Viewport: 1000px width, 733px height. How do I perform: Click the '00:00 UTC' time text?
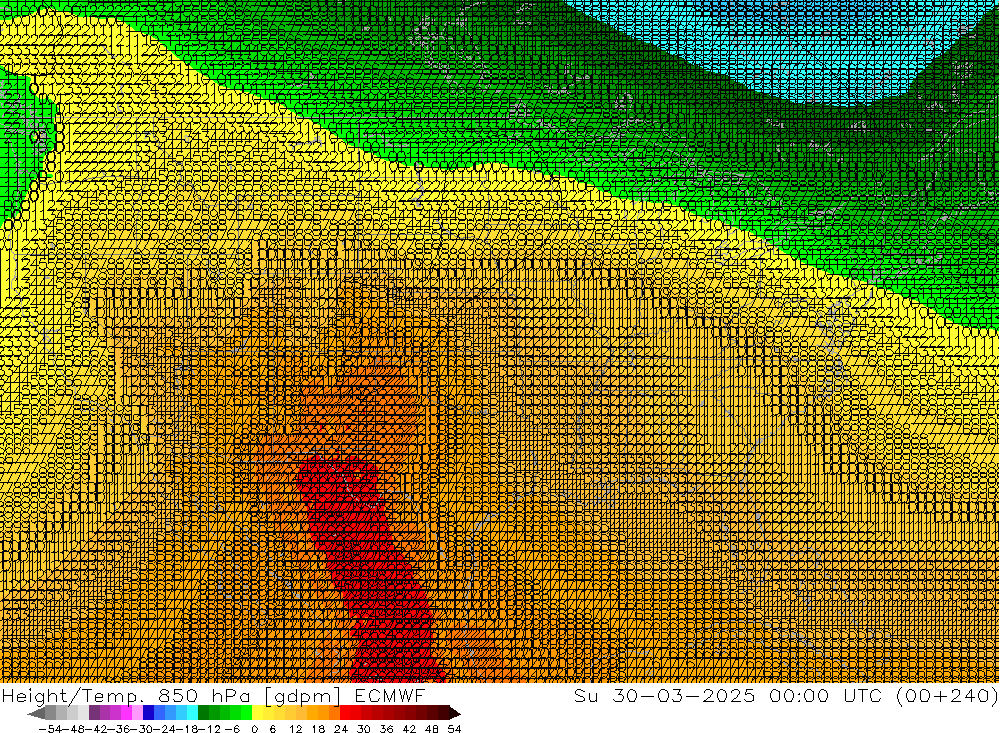[x=826, y=695]
